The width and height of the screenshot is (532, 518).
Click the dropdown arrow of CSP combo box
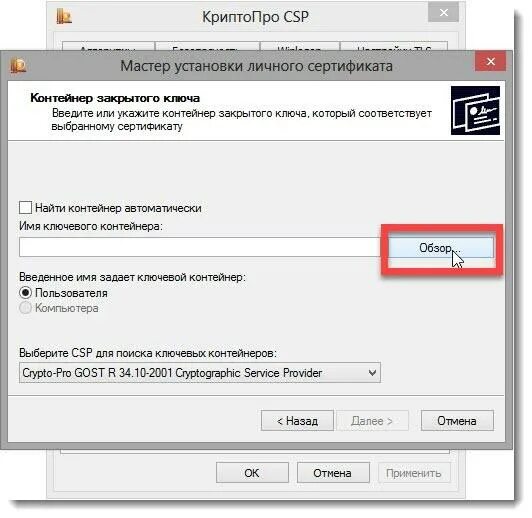pyautogui.click(x=372, y=373)
